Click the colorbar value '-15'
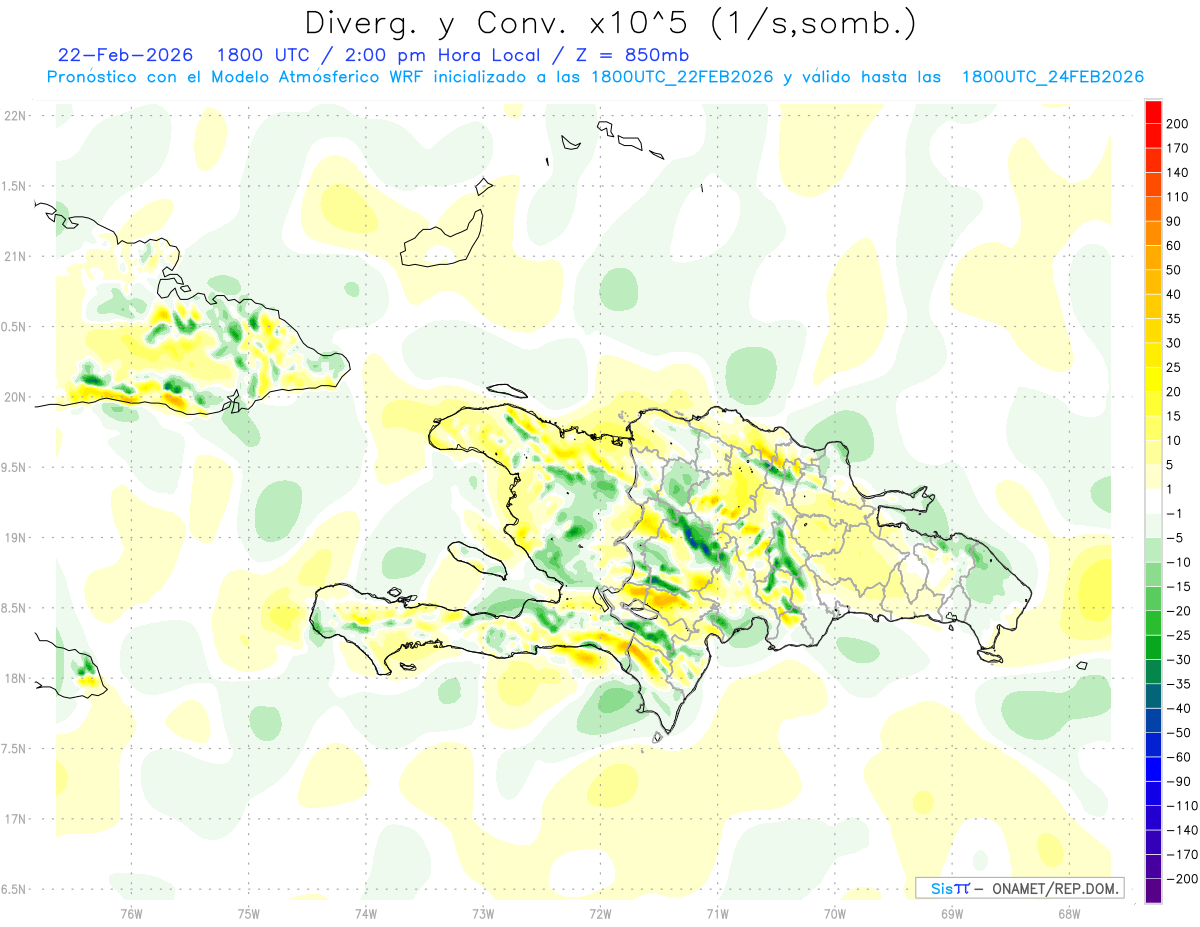The image size is (1200, 927). click(x=1180, y=587)
